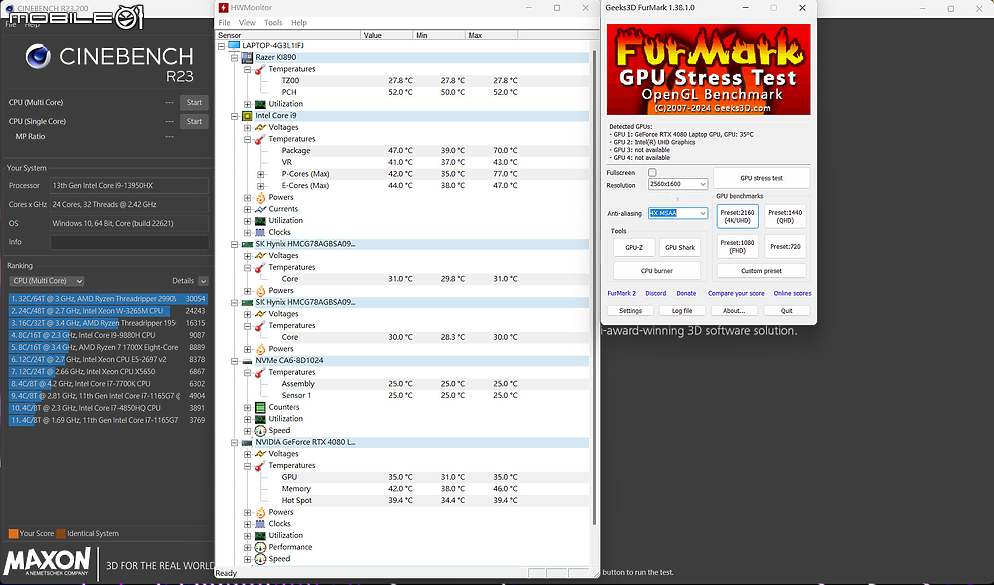Click the Razer KI890 motherboard icon

247,58
